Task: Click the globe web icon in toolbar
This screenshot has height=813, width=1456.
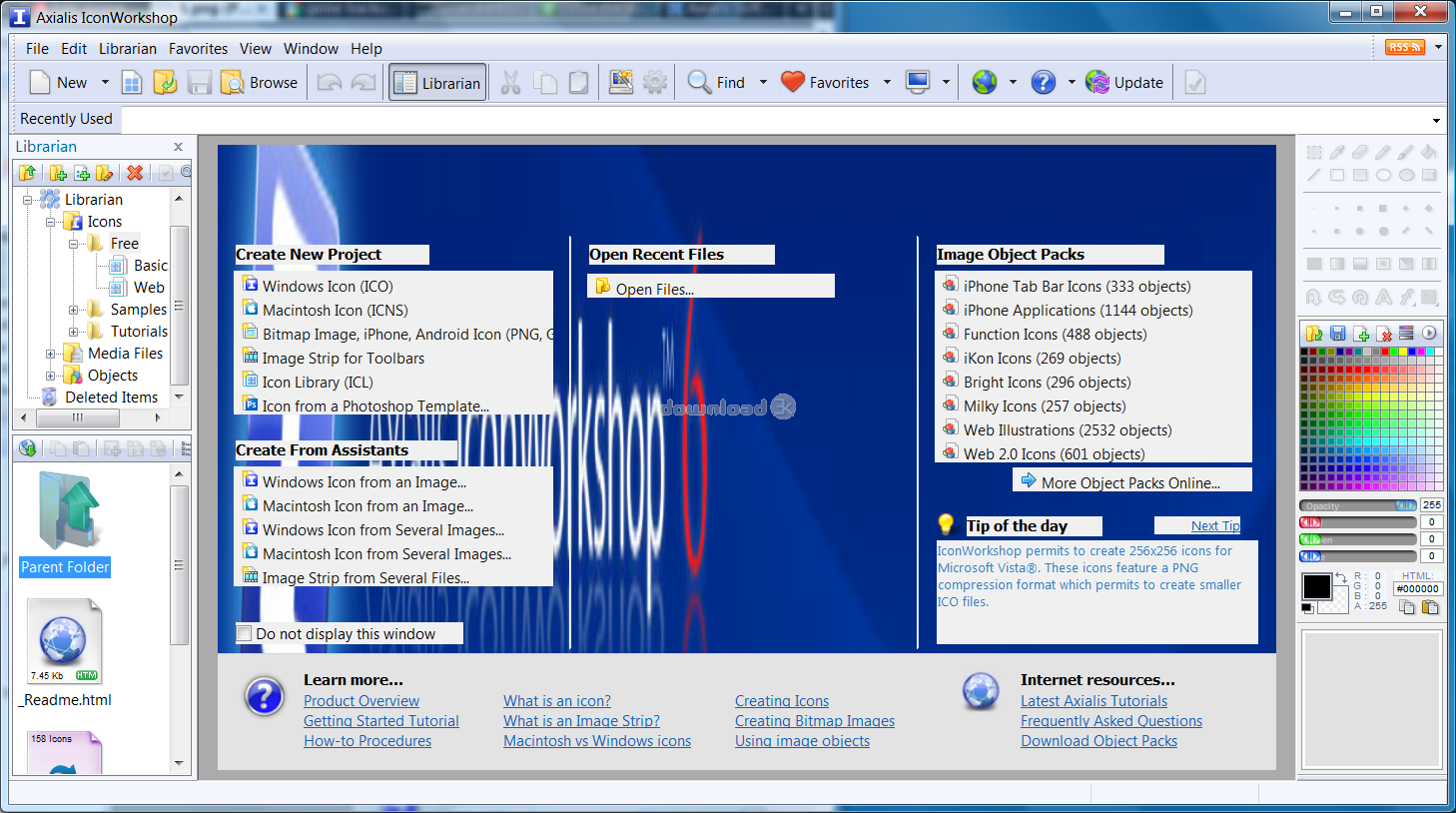Action: point(985,82)
